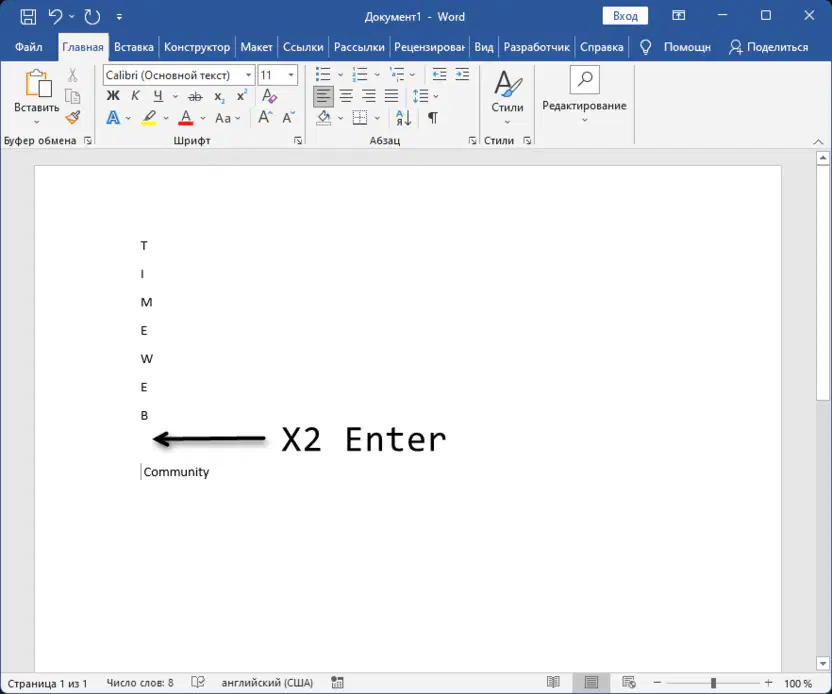Click the Sort A-Z icon

403,117
